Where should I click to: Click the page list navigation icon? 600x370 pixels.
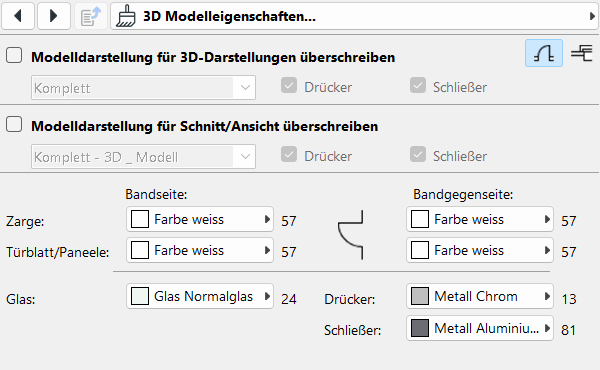(x=91, y=16)
